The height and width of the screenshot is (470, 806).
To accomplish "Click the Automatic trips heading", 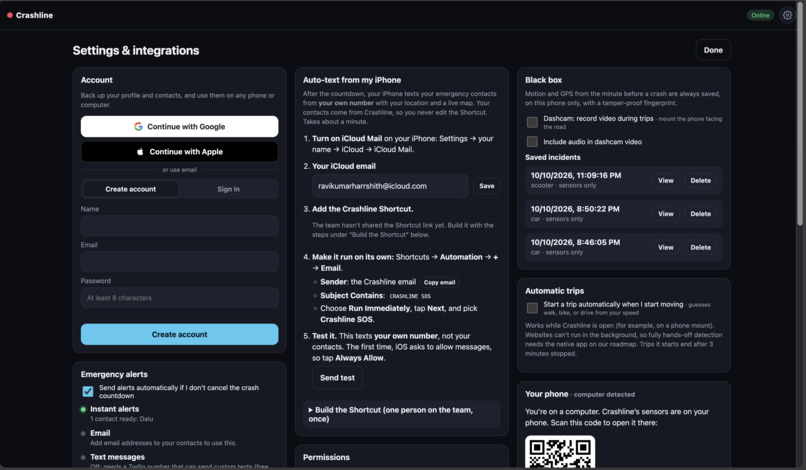I will pos(554,291).
